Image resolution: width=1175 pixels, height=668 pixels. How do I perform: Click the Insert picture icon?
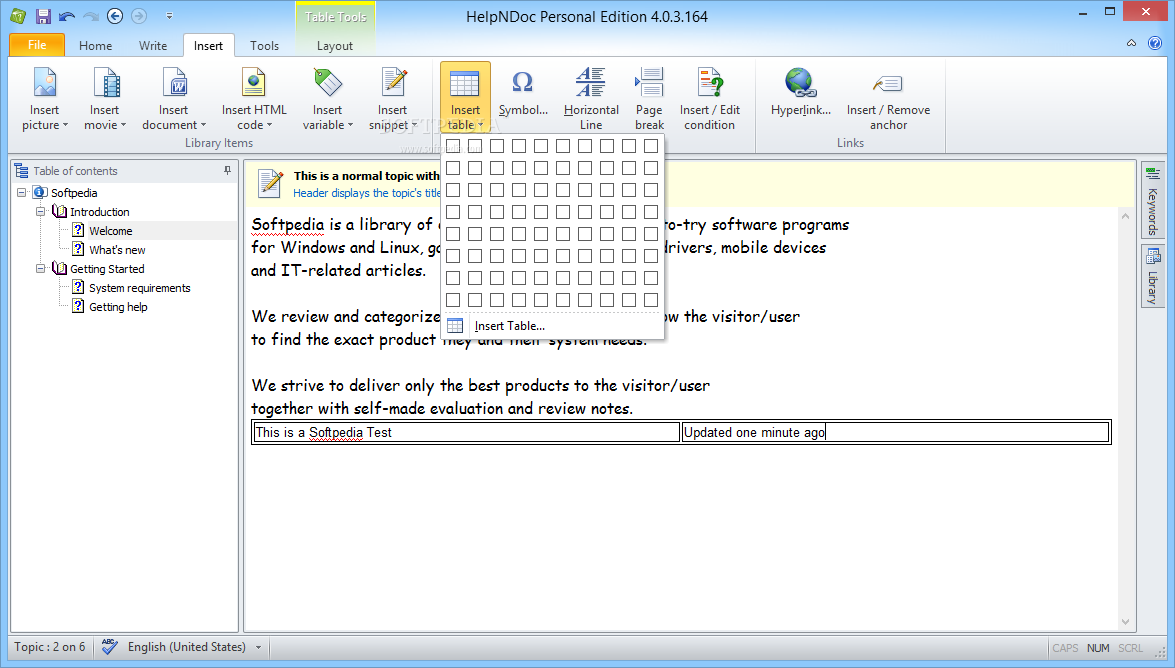click(45, 82)
